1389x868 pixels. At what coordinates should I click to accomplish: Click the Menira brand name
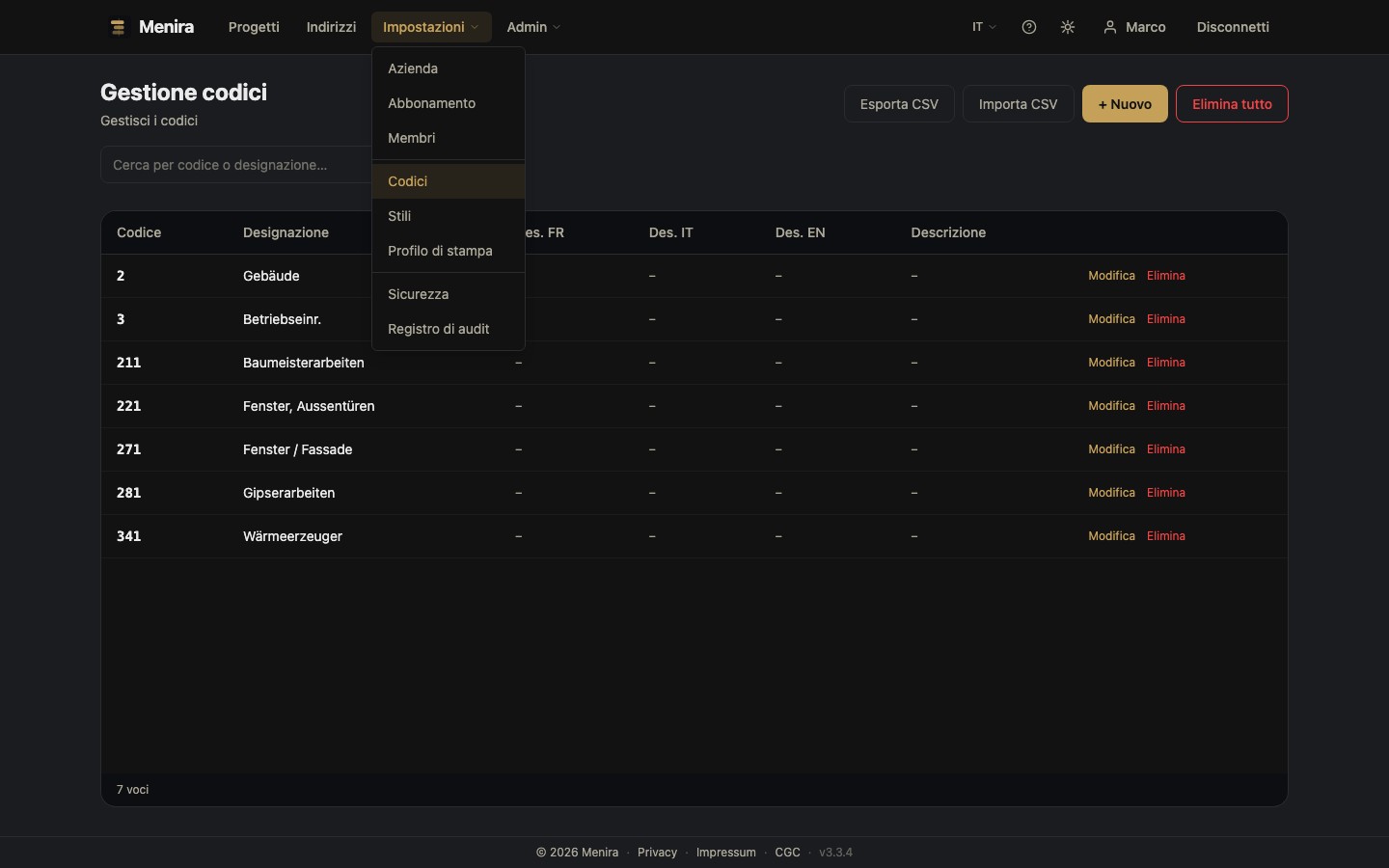[x=166, y=27]
